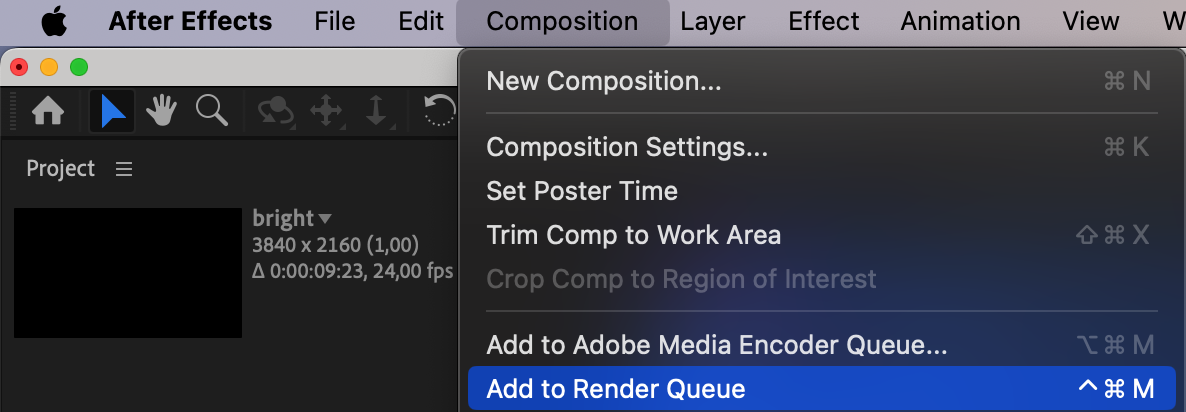Select the Rotation tool
The image size is (1186, 412).
[x=439, y=111]
